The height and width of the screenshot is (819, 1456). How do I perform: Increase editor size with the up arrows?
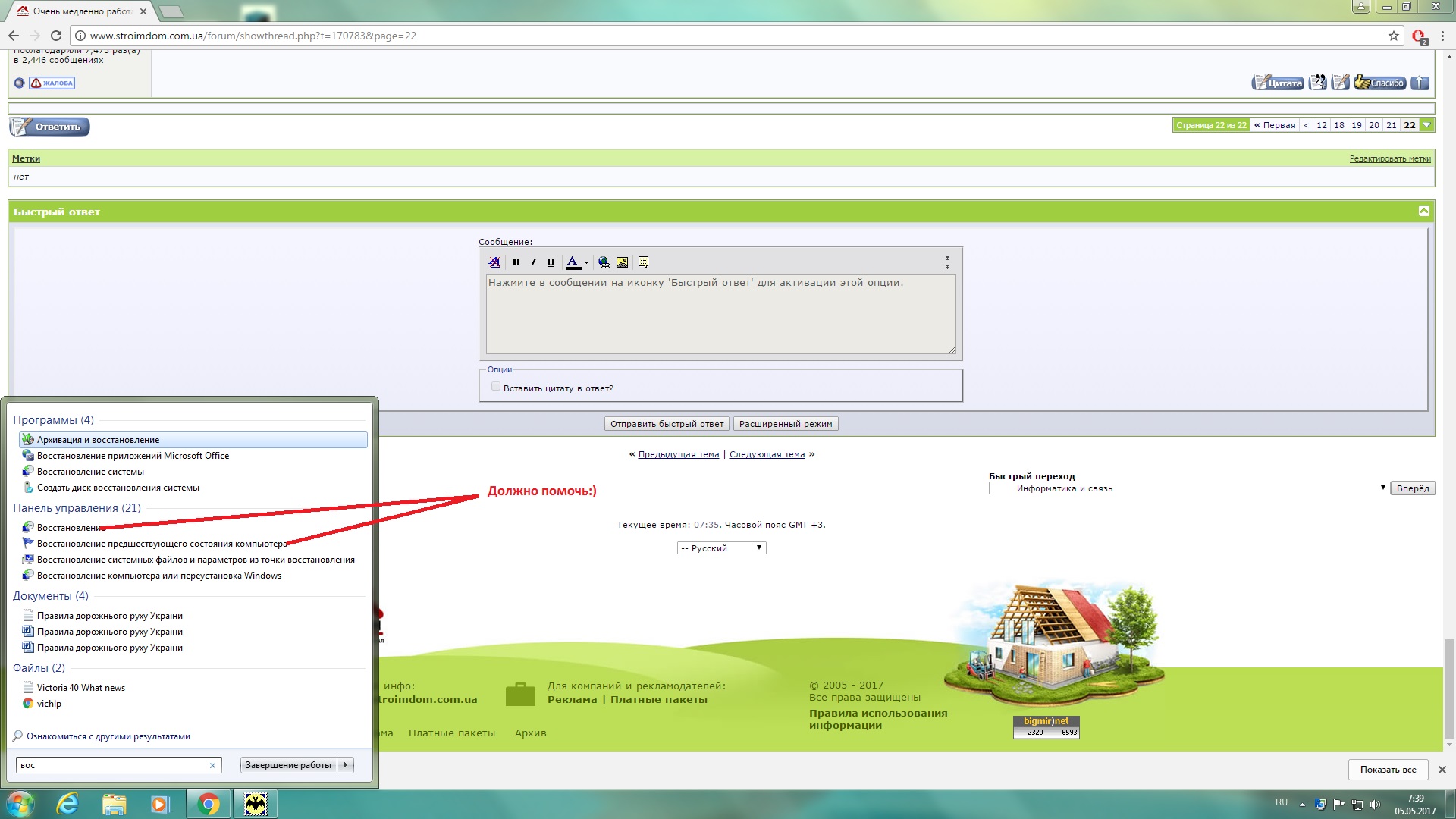(x=947, y=259)
